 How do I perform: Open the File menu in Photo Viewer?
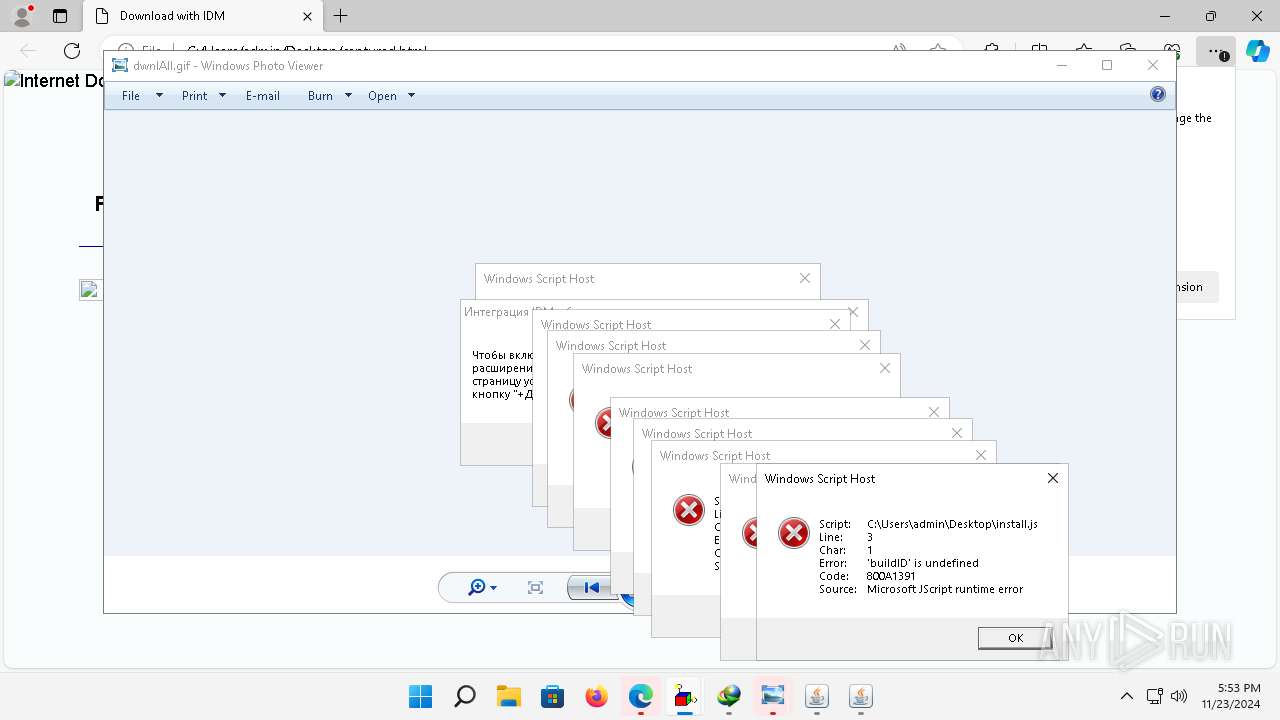131,96
